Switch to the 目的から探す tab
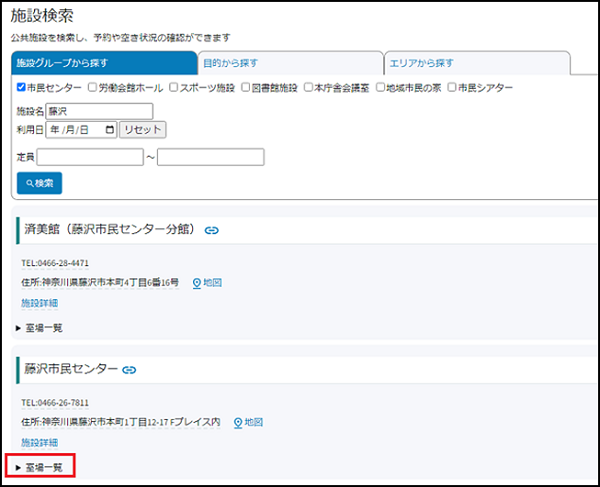 [290, 63]
